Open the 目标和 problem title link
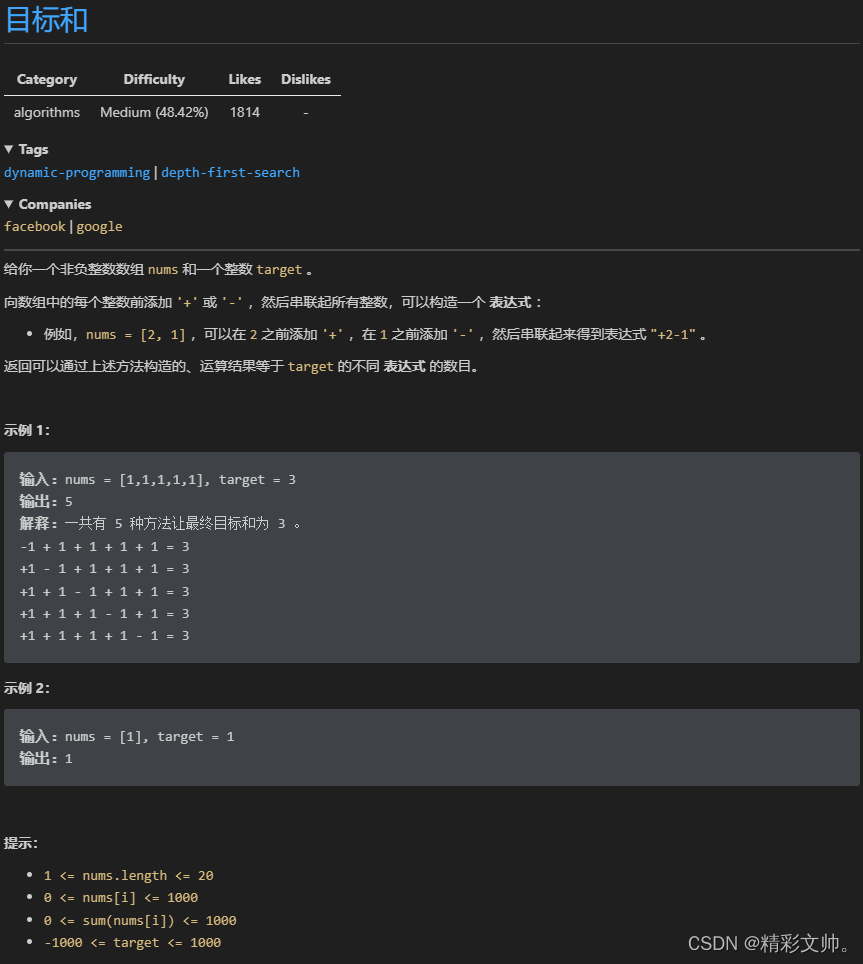The width and height of the screenshot is (863, 964). 46,20
